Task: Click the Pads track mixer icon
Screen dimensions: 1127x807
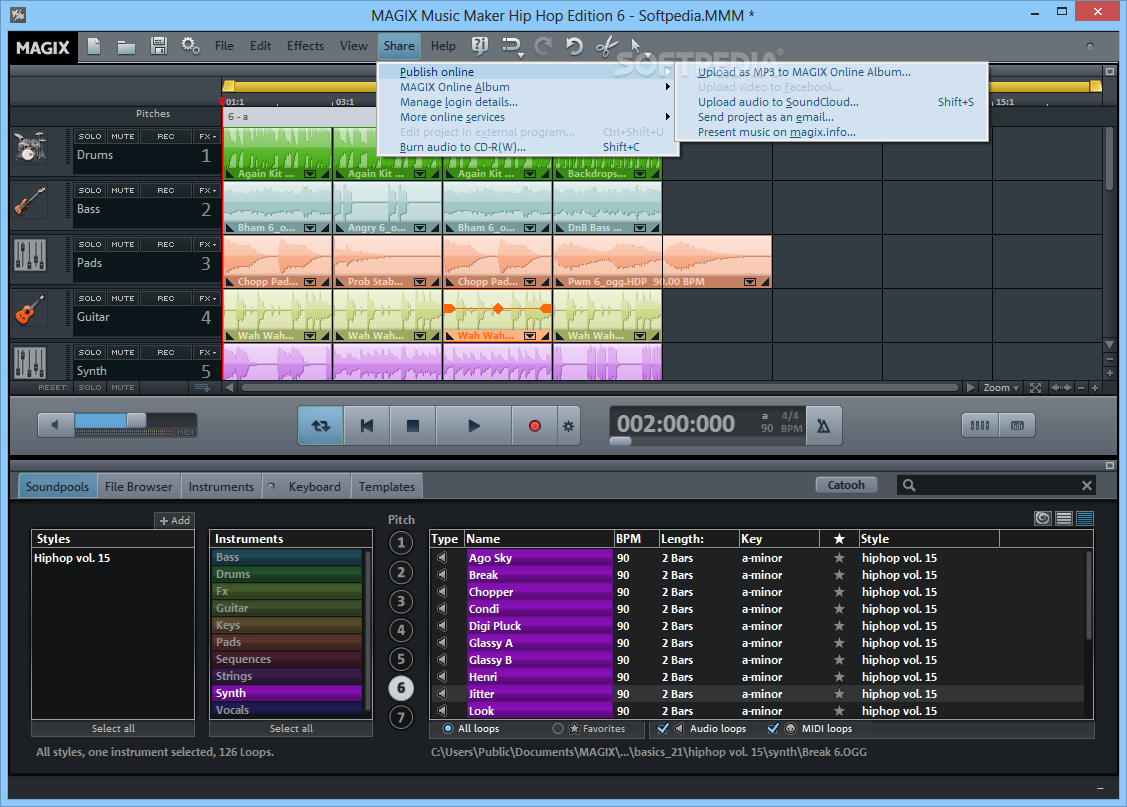Action: 30,255
